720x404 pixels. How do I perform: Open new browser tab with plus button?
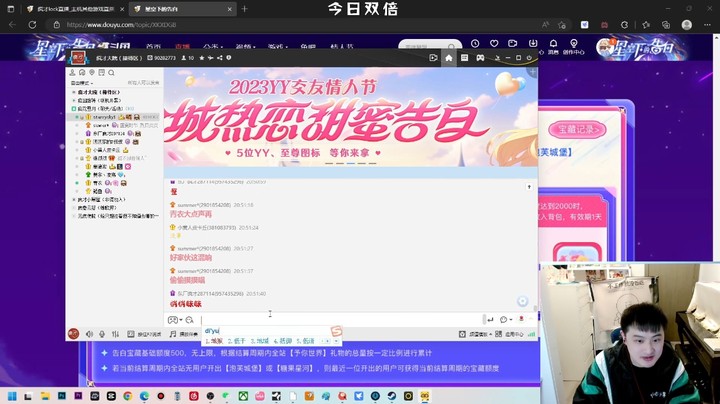pyautogui.click(x=244, y=9)
